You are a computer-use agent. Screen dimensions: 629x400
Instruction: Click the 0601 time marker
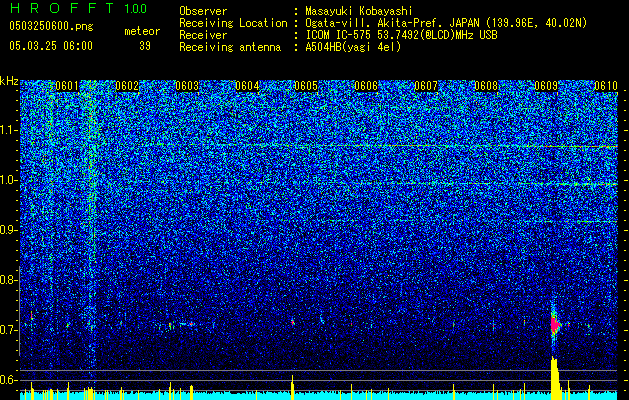click(x=67, y=86)
